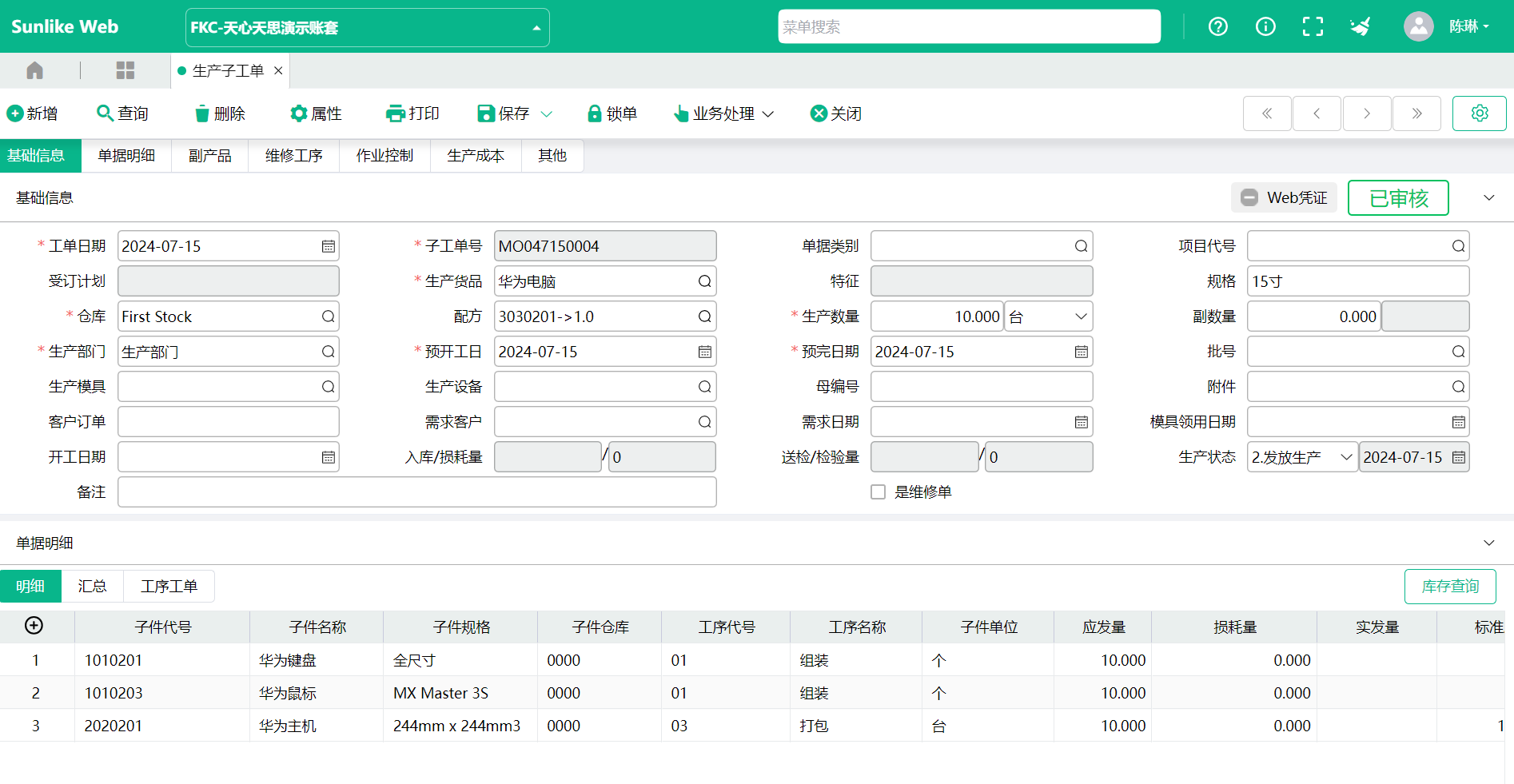Screen dimensions: 1514x784
Task: Open calendar for 需求日期 field
Action: [x=1081, y=422]
